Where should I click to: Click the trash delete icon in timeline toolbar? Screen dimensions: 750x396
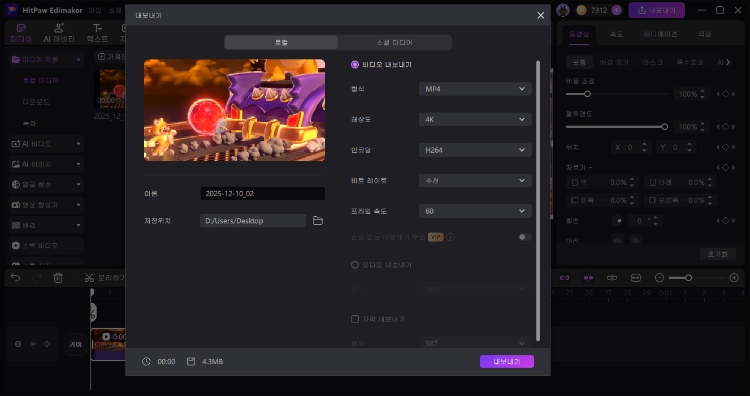pyautogui.click(x=58, y=278)
